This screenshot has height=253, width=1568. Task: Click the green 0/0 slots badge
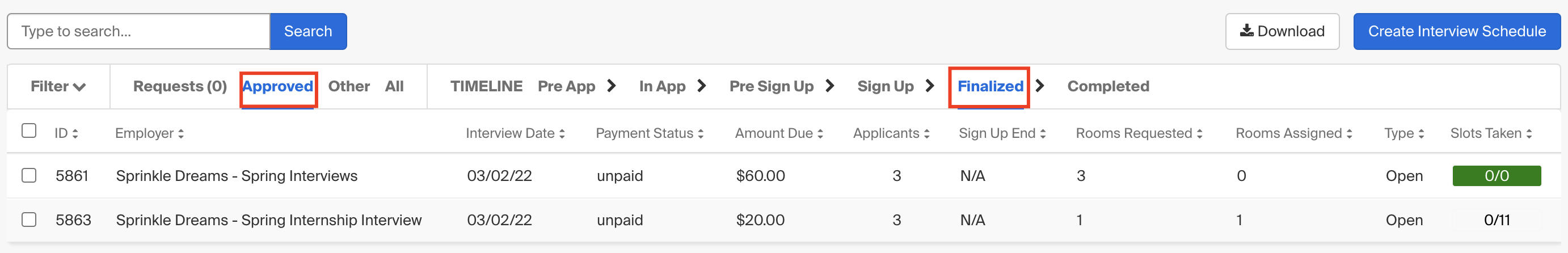(1496, 176)
